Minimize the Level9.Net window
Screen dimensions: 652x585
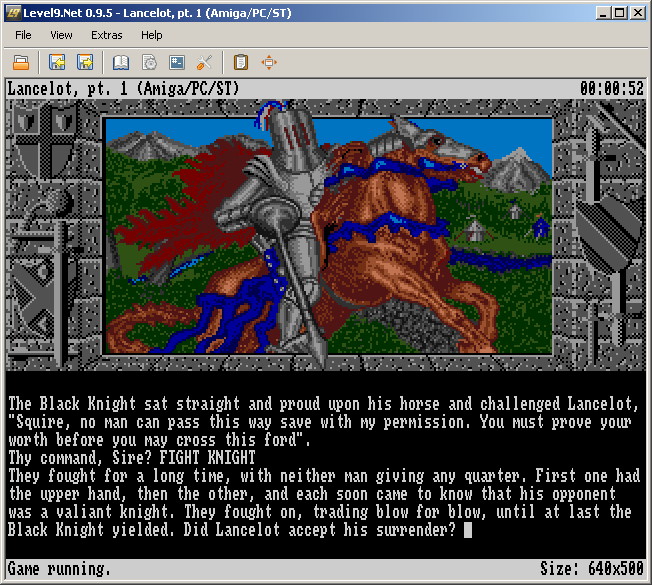(x=603, y=13)
